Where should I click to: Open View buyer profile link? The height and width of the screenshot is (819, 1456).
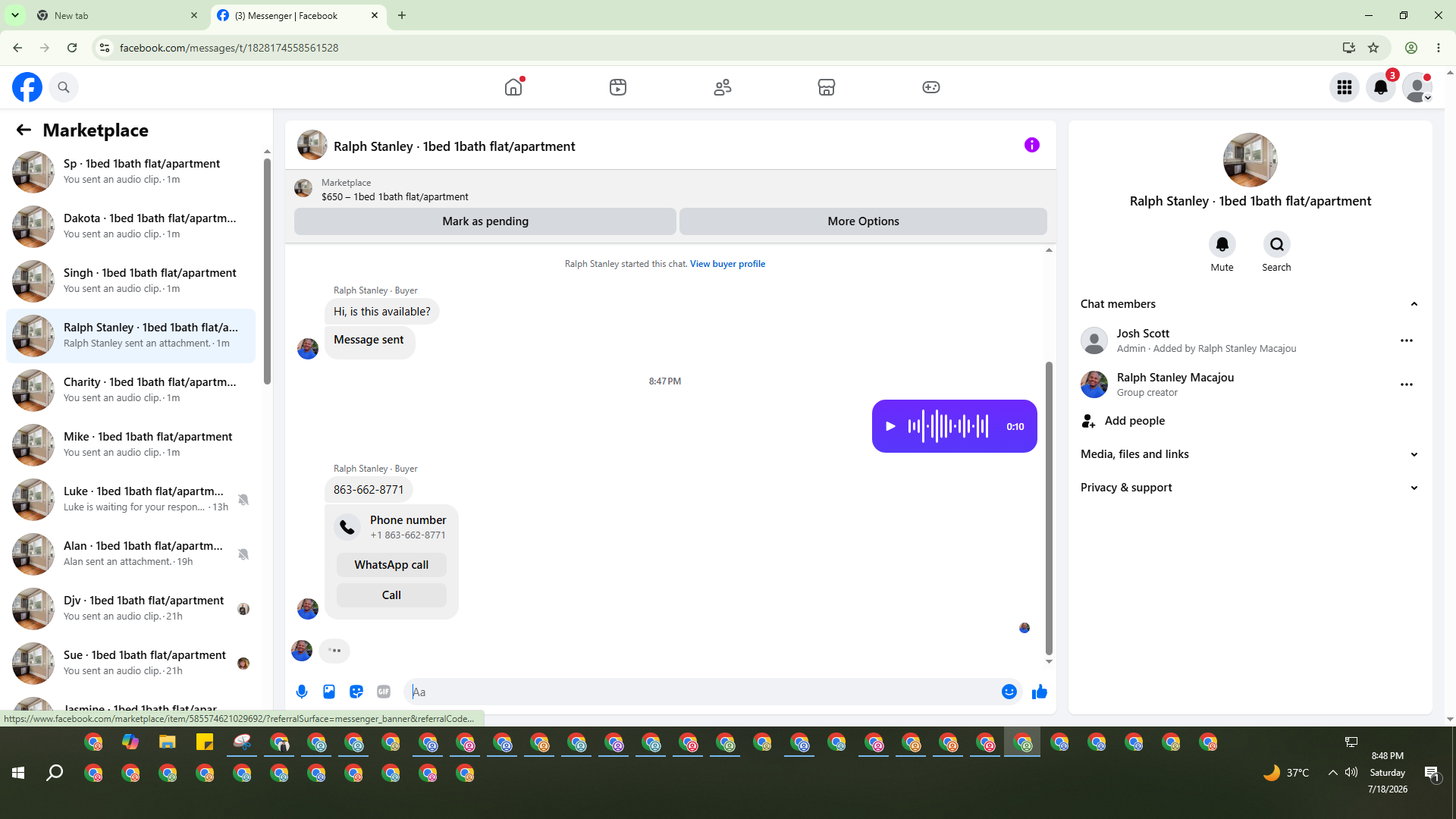point(727,264)
